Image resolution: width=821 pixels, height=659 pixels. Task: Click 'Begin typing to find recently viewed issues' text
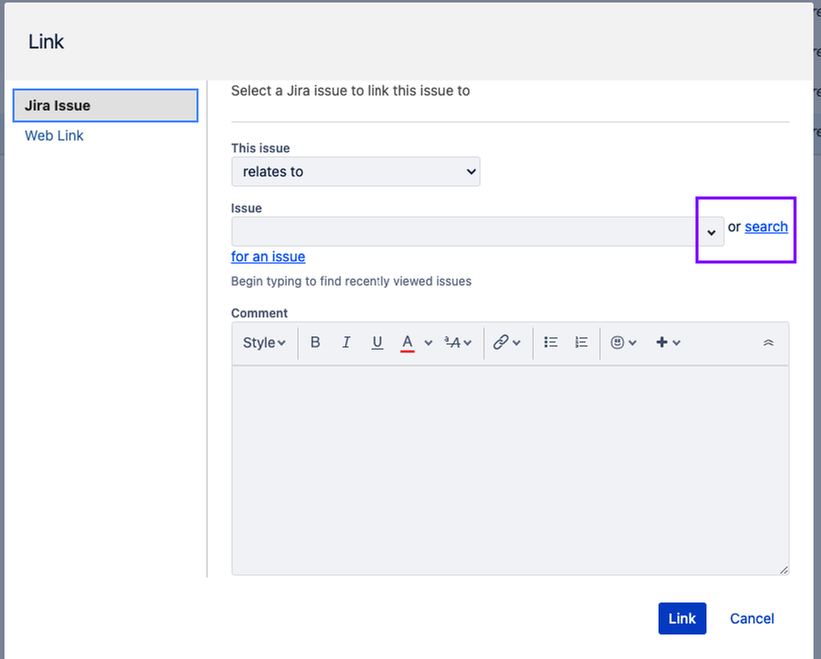point(351,281)
